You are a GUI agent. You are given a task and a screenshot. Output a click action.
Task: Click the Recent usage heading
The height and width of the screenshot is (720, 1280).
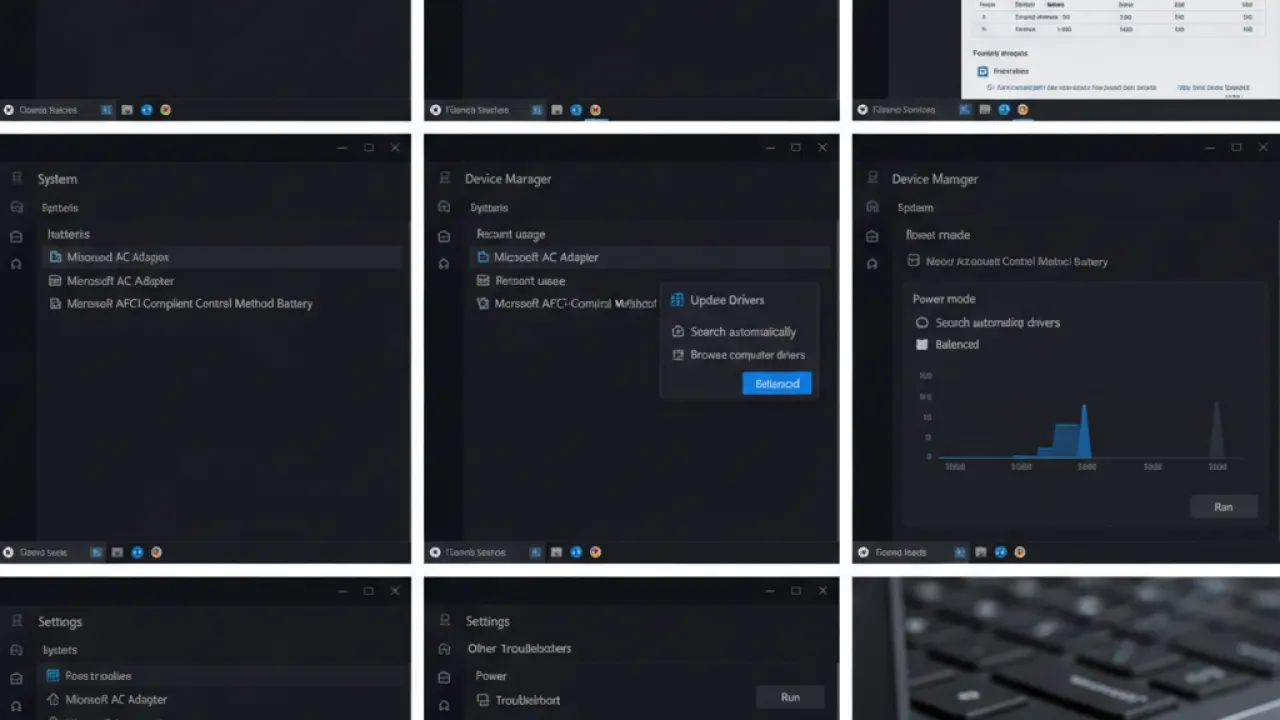pyautogui.click(x=511, y=234)
